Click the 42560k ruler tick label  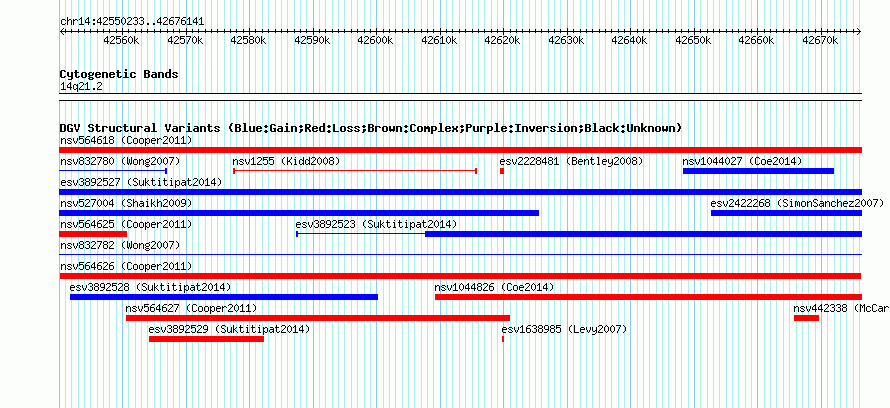coord(122,41)
